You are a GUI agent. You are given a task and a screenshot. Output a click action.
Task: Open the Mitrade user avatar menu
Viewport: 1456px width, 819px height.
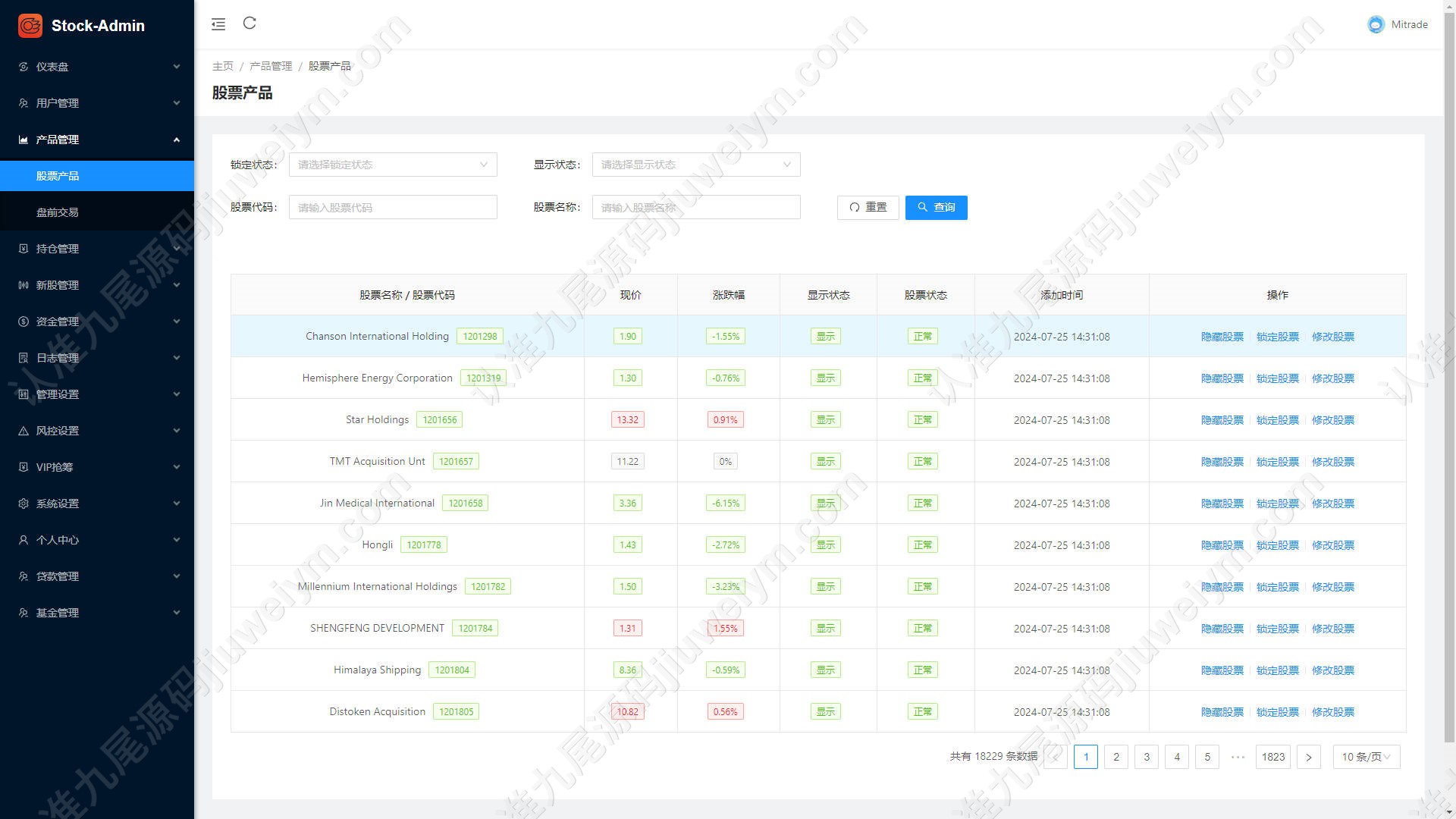tap(1376, 24)
